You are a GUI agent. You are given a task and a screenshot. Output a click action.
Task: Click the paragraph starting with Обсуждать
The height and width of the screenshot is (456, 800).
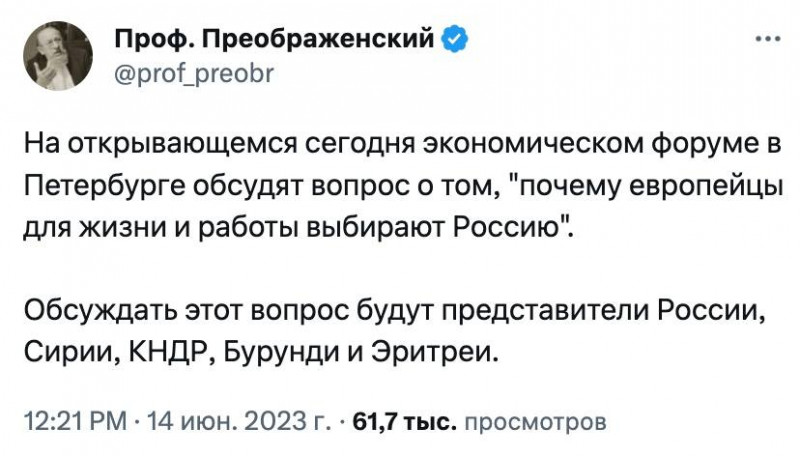[395, 330]
